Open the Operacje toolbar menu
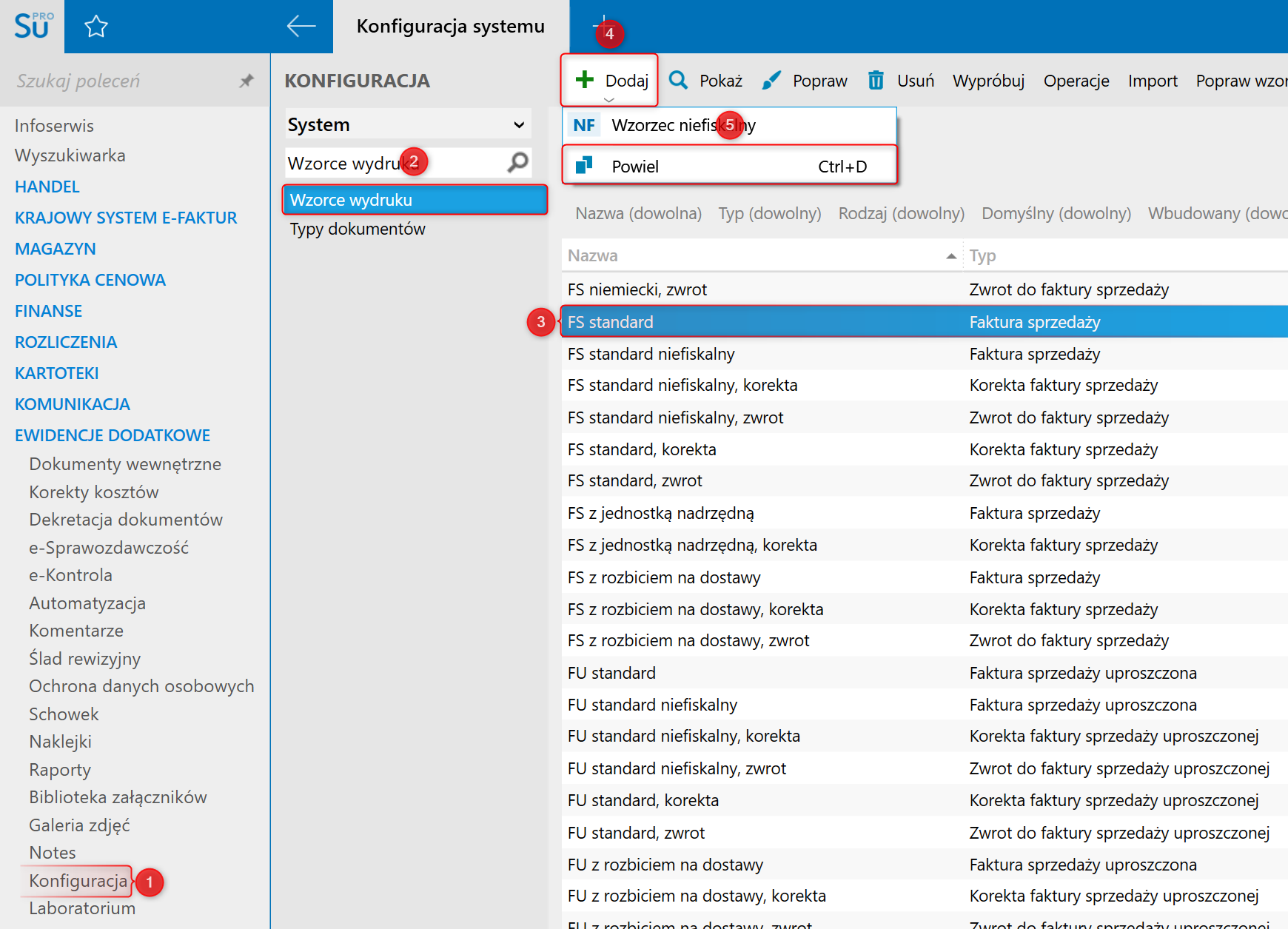This screenshot has width=1288, height=929. point(1076,81)
